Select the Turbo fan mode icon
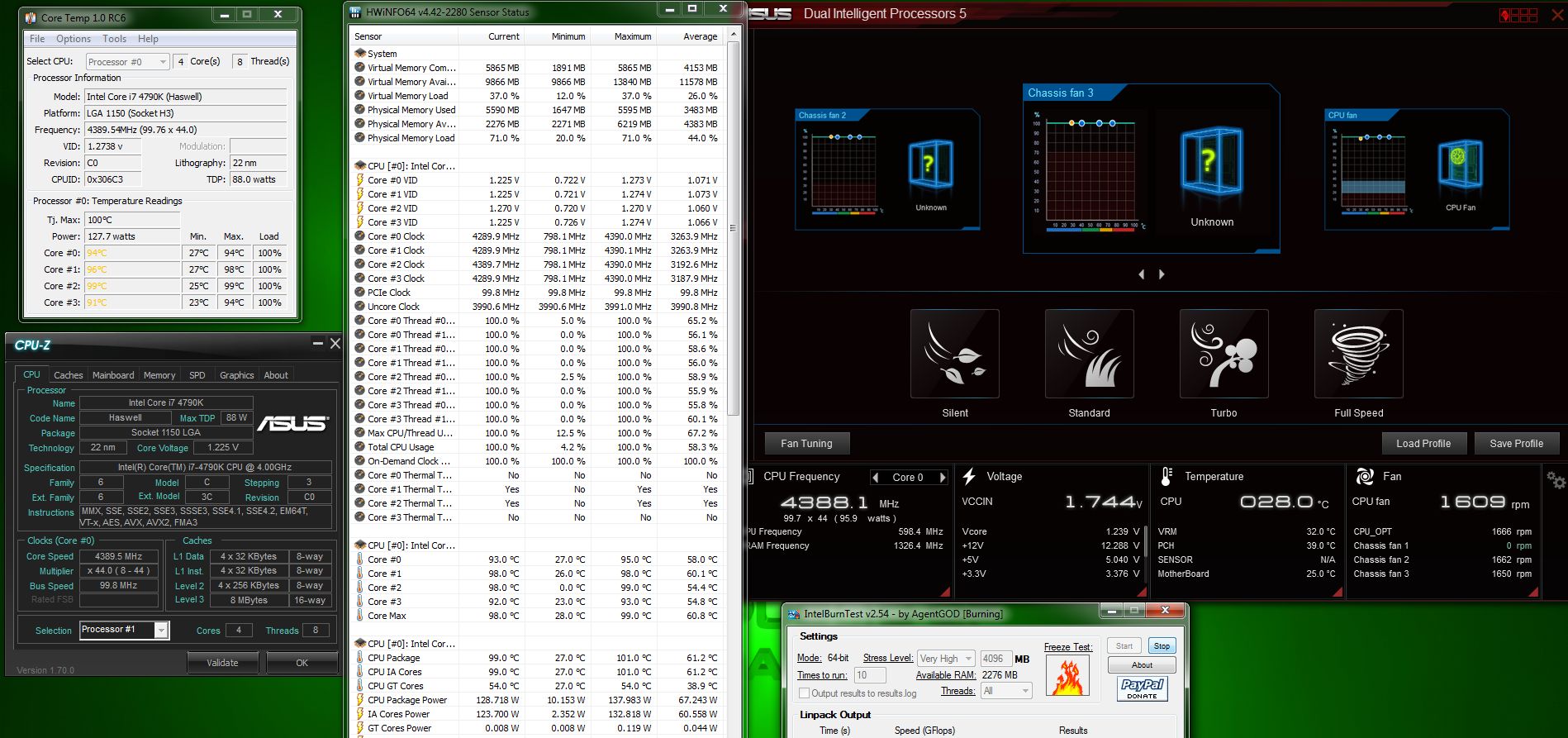Screen dimensions: 1568x738 pyautogui.click(x=1224, y=354)
